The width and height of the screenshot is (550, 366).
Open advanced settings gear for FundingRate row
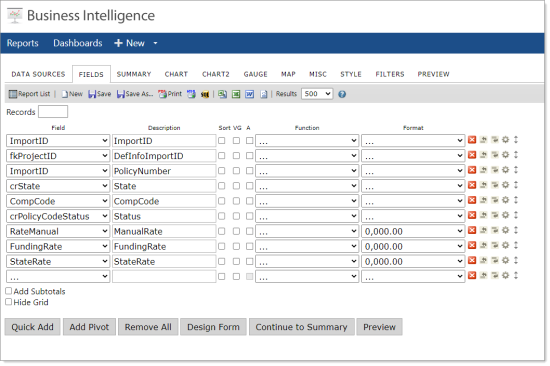[x=505, y=246]
